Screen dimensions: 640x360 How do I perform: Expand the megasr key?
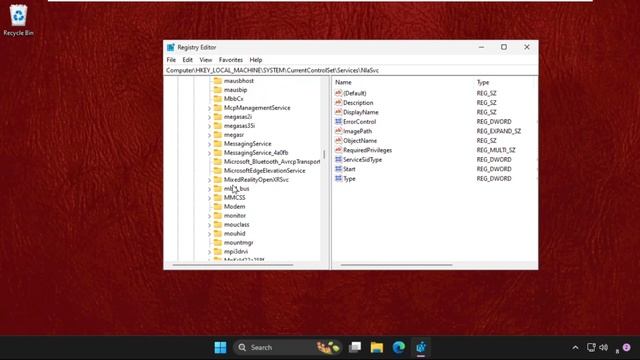coord(209,135)
